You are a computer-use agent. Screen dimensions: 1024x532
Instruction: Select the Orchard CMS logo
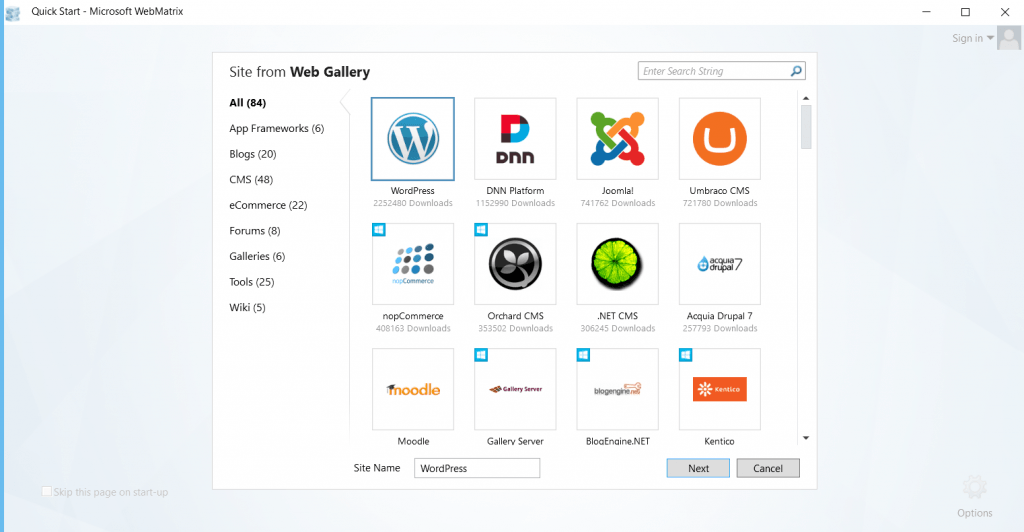[515, 264]
